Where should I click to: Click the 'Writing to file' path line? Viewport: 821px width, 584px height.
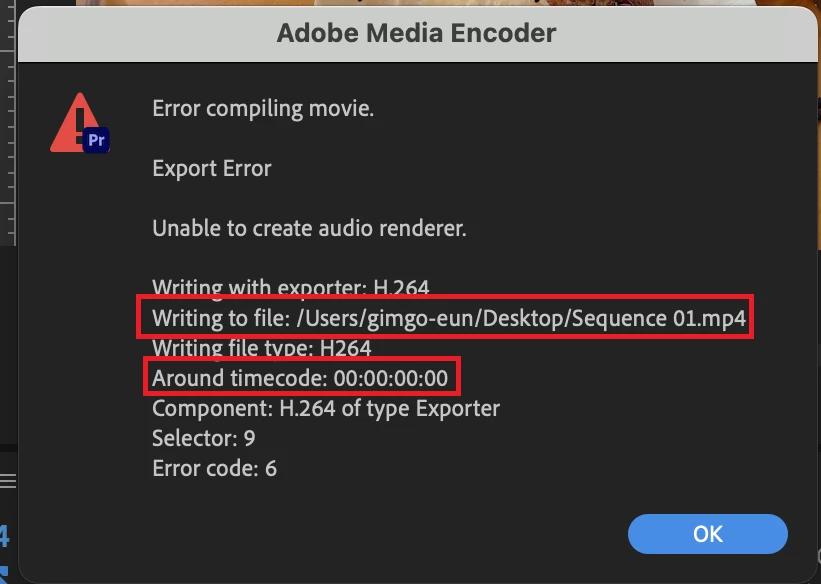pos(449,318)
